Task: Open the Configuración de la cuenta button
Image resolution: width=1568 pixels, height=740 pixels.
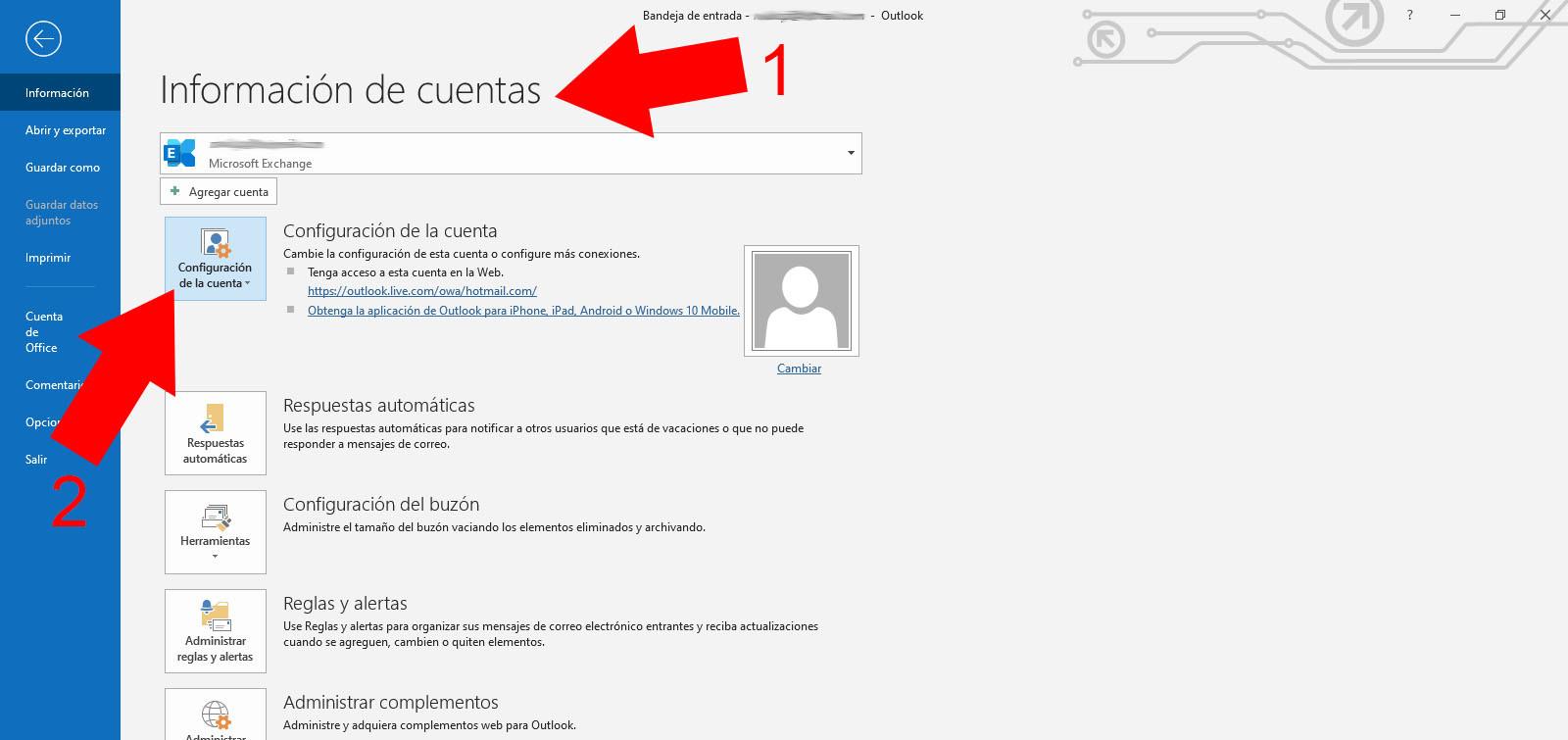Action: coord(216,259)
